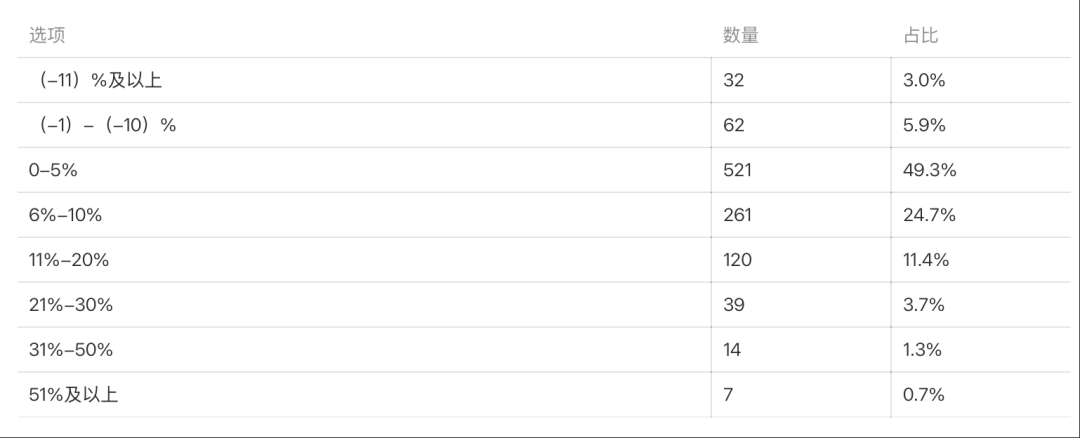Click the quantity cell showing 120

(x=737, y=260)
